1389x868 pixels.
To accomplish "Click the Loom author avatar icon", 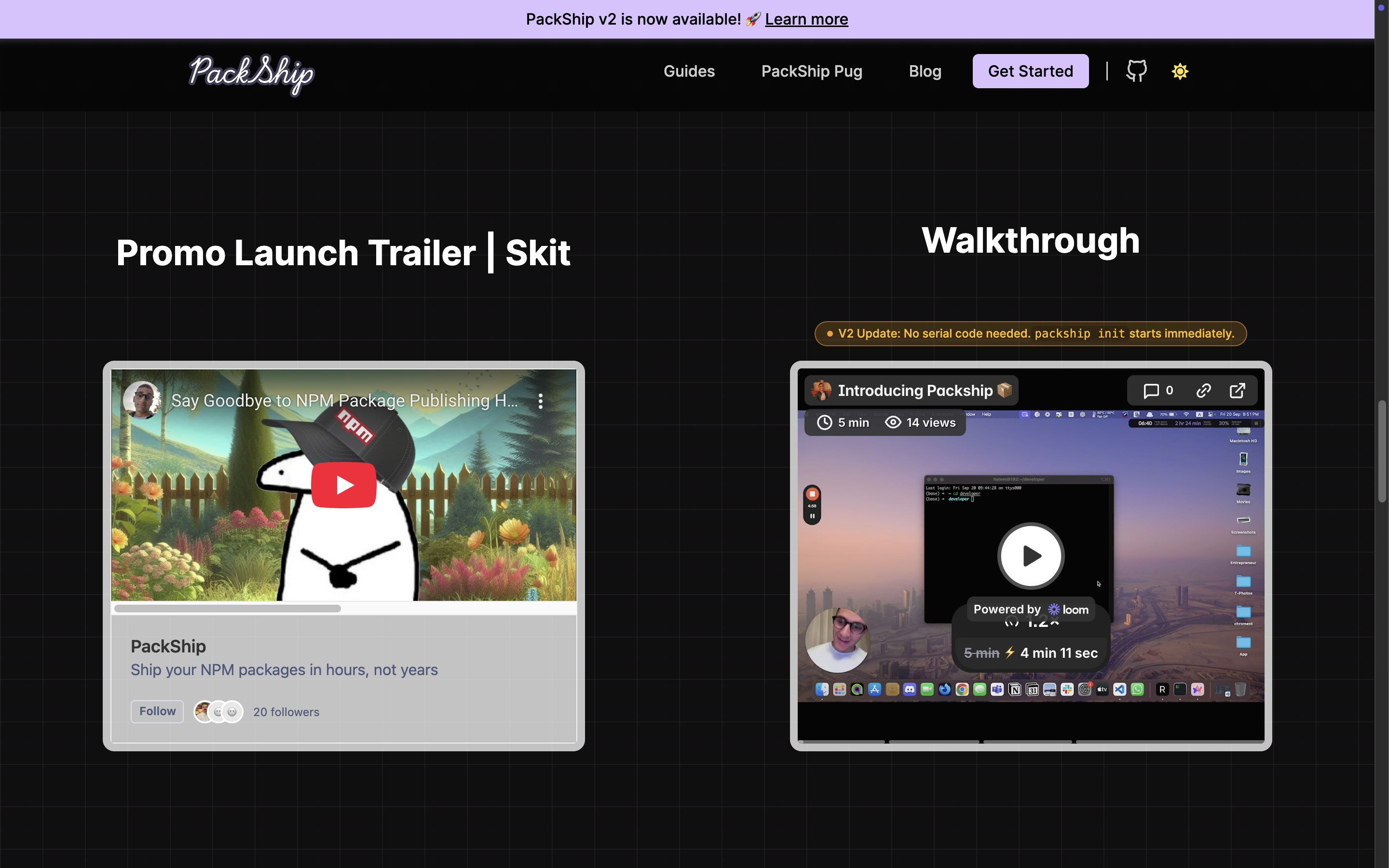I will [x=821, y=391].
